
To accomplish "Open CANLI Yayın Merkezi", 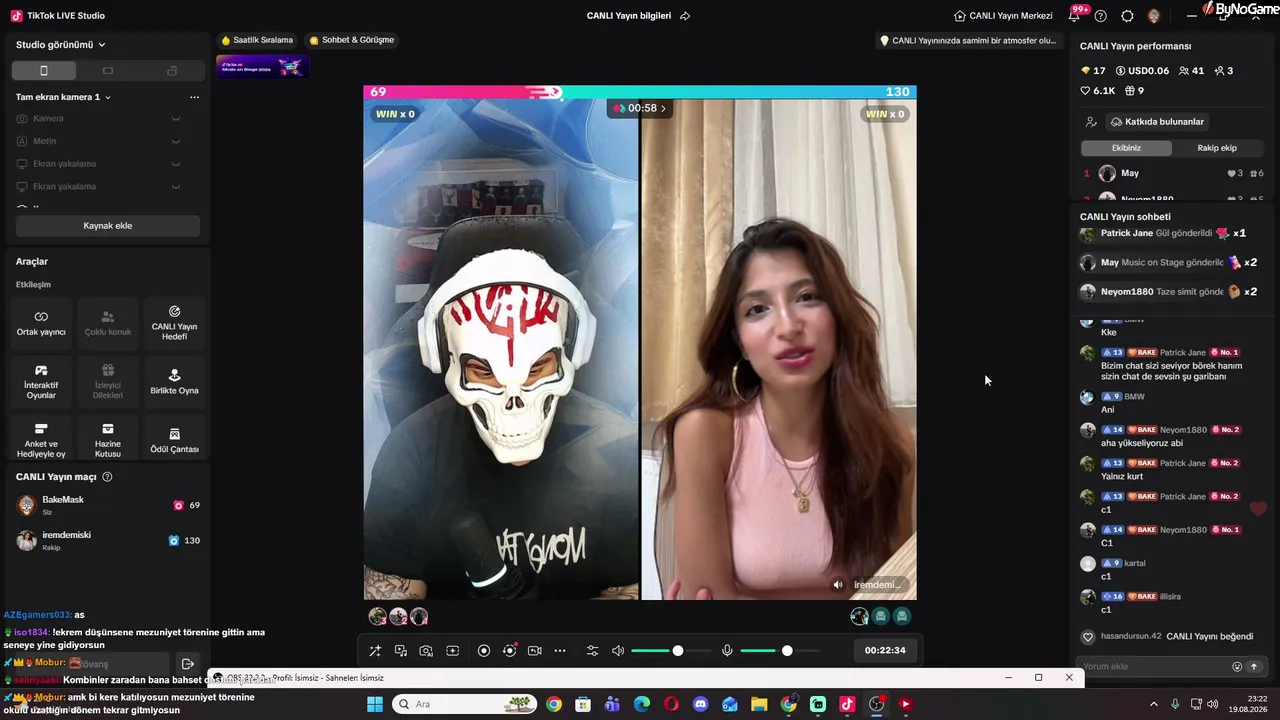I will click(1003, 16).
